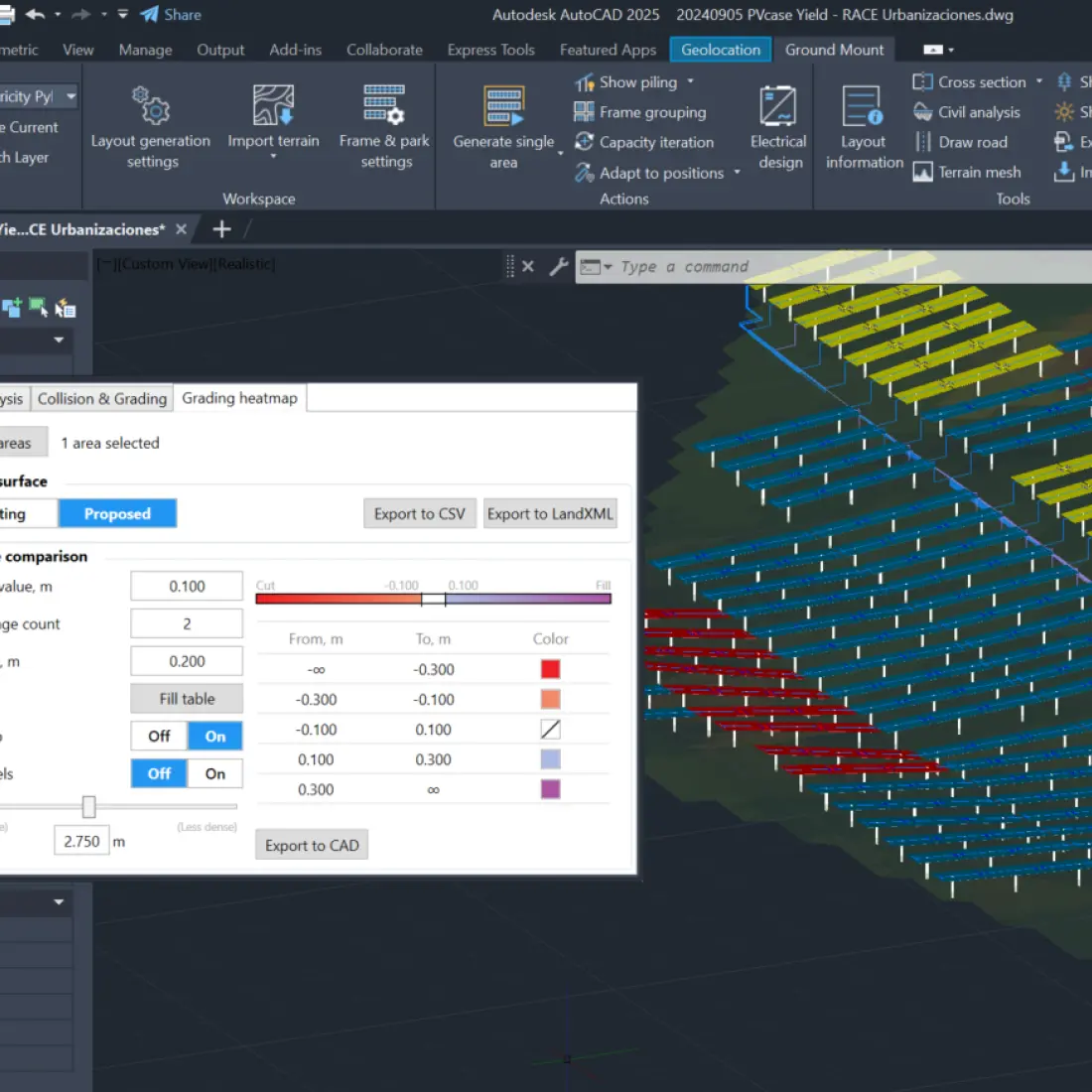Open the Ground Mount ribbon tab
This screenshot has height=1092, width=1092.
pos(834,50)
